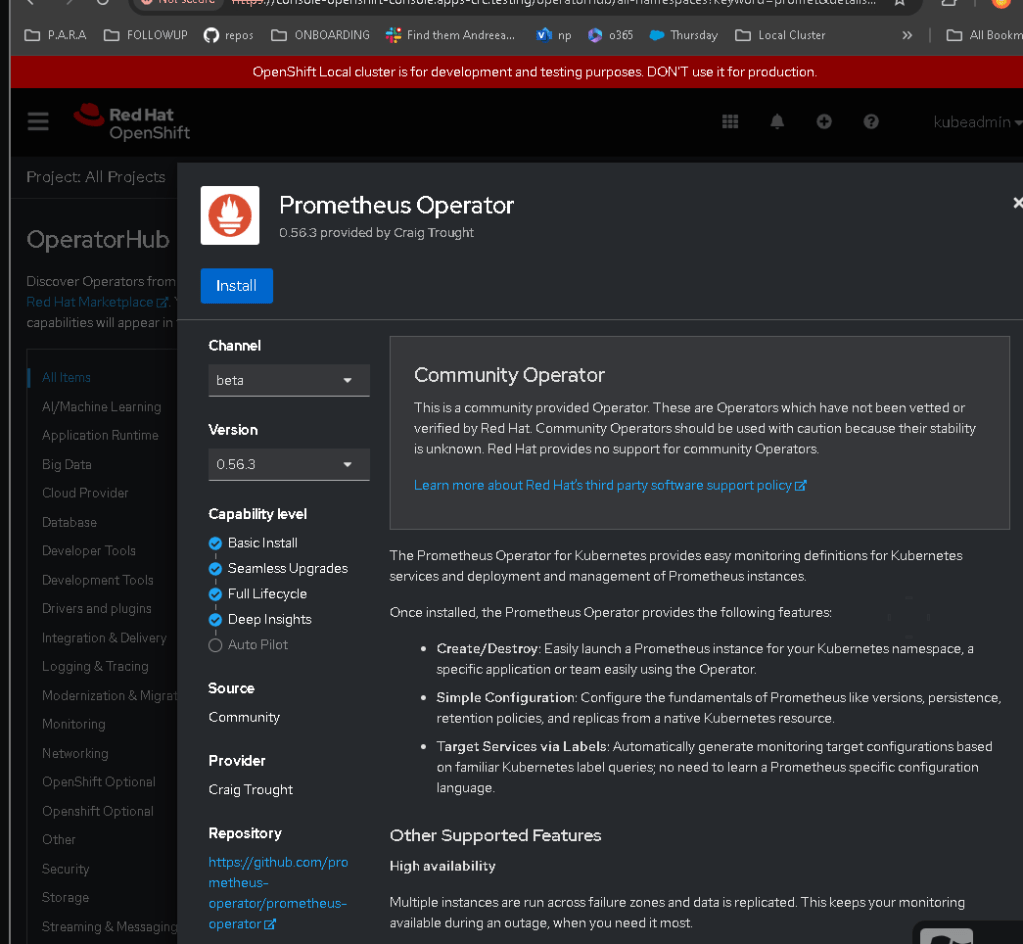The width and height of the screenshot is (1023, 944).
Task: Select Security category
Action: pos(65,869)
